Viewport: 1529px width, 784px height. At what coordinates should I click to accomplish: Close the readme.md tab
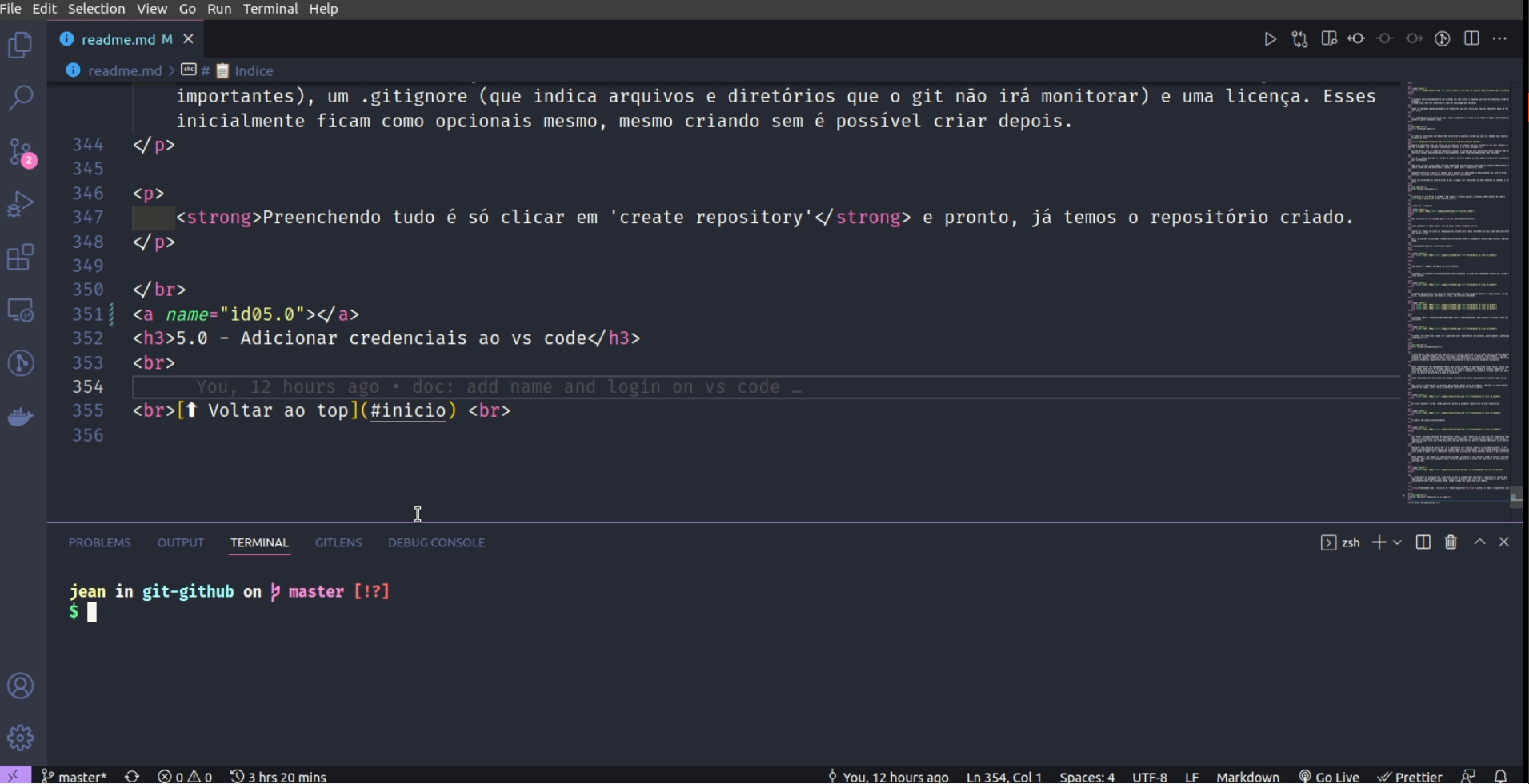[x=189, y=38]
